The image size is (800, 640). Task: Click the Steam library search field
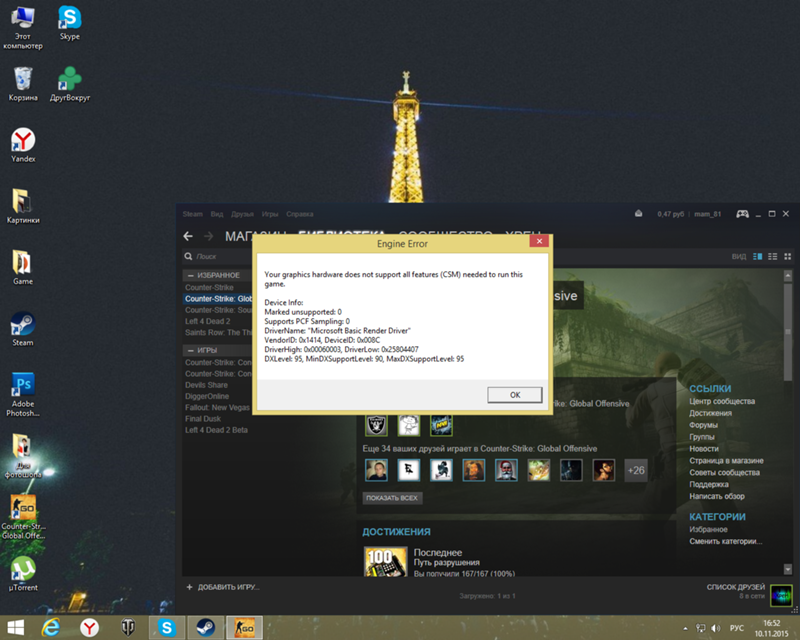tap(218, 256)
